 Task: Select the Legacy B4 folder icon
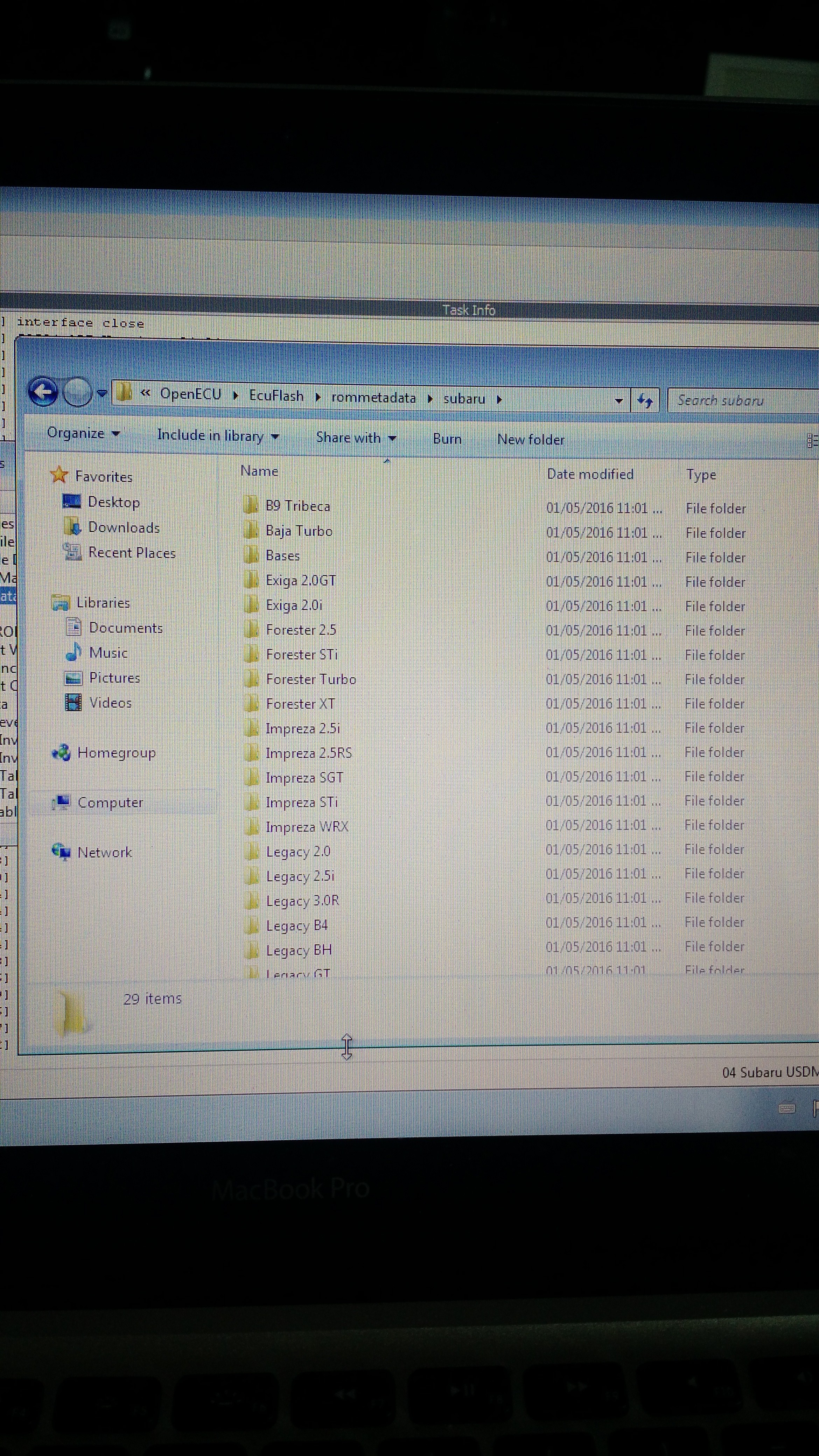coord(252,925)
